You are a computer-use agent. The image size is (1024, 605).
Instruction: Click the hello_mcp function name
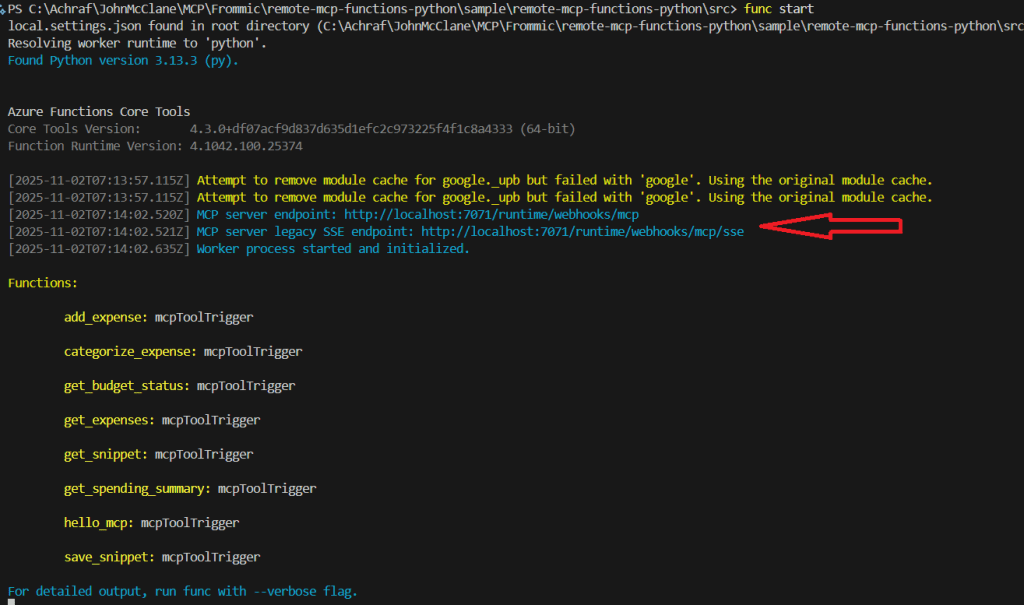coord(98,522)
